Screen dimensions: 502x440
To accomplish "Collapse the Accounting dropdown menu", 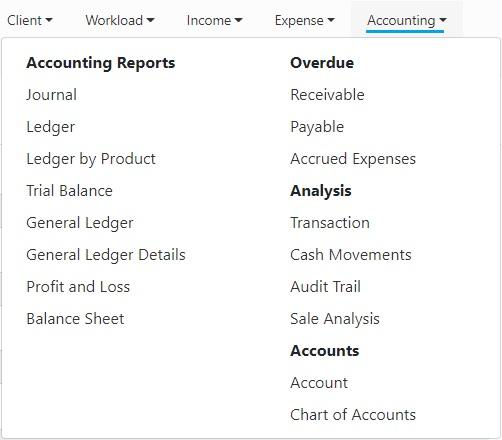I will click(x=406, y=20).
